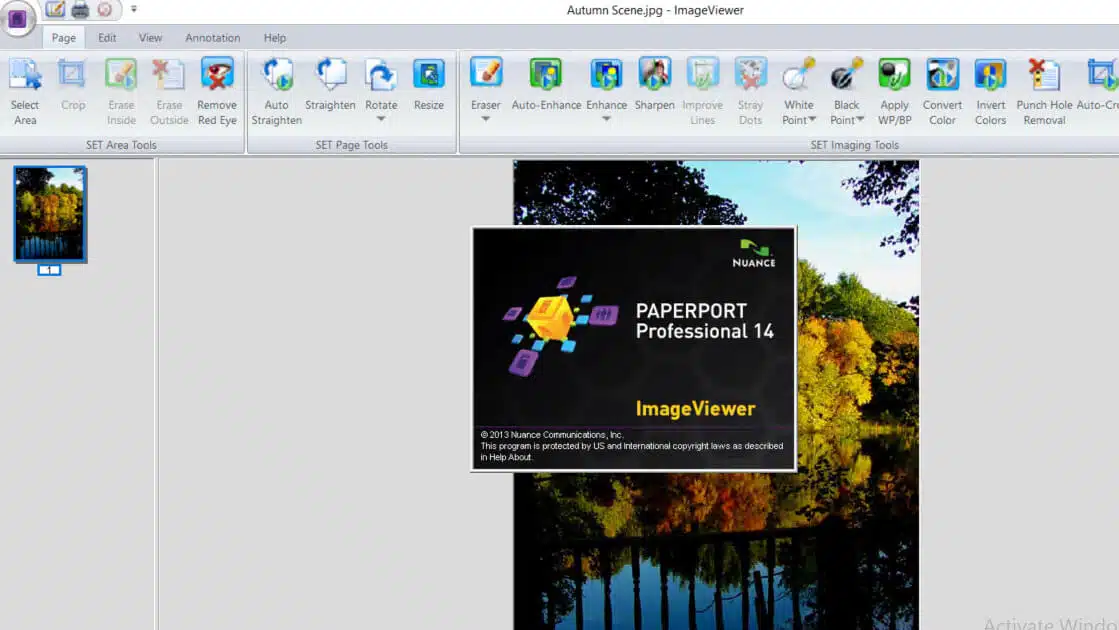
Task: Use Punch Hole Removal tool
Action: pos(1044,92)
